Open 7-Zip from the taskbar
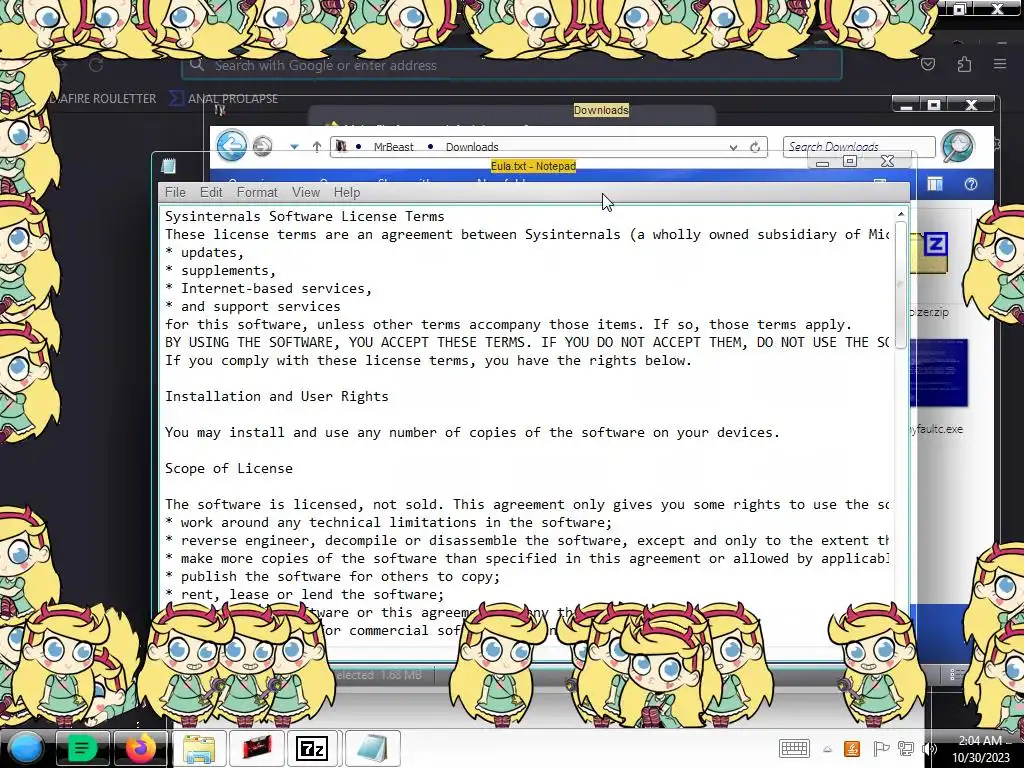This screenshot has height=768, width=1024. pos(312,748)
